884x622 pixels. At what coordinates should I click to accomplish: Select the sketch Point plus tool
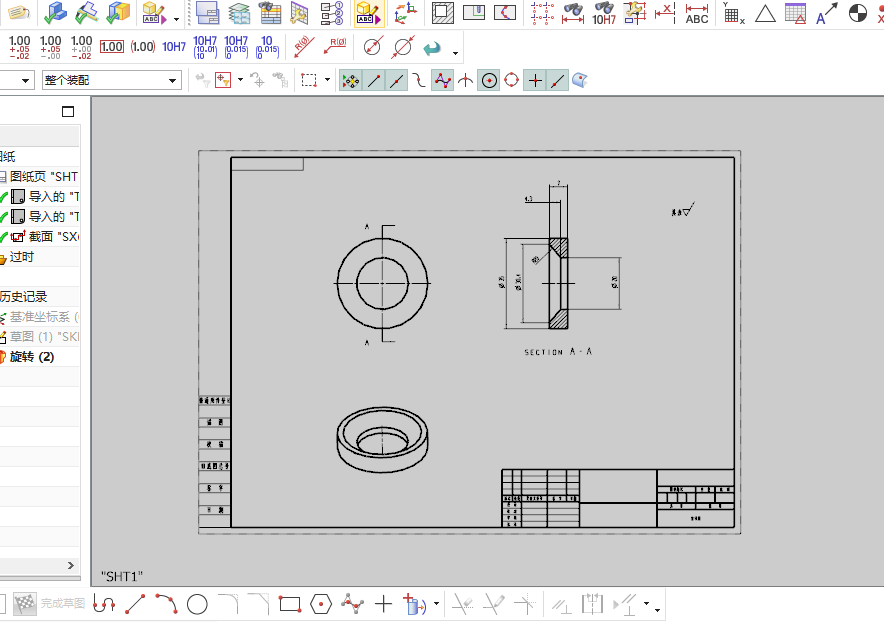pyautogui.click(x=383, y=604)
